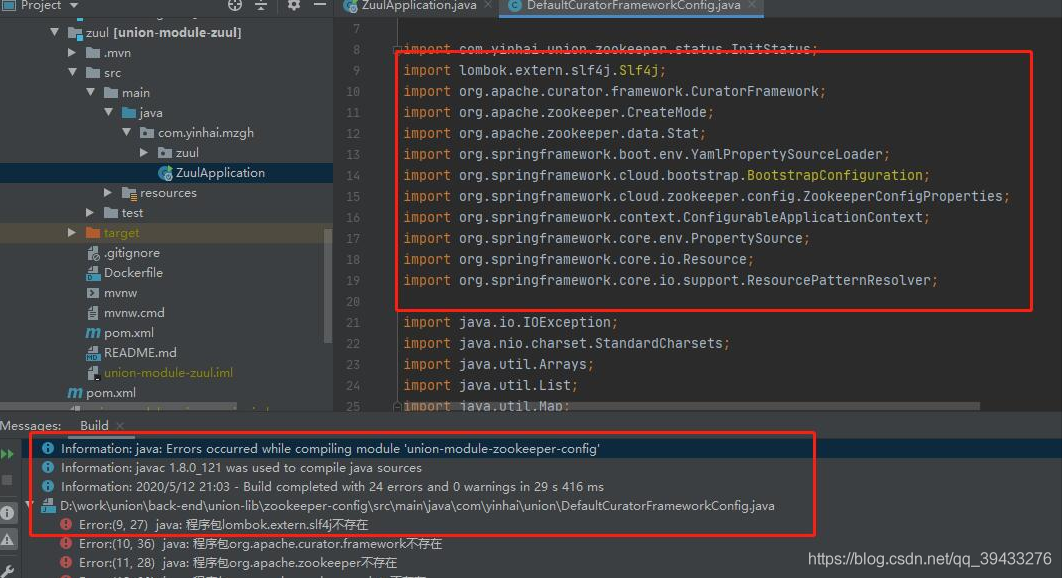Click the BootstrapConfiguration import on line 14

click(x=834, y=175)
